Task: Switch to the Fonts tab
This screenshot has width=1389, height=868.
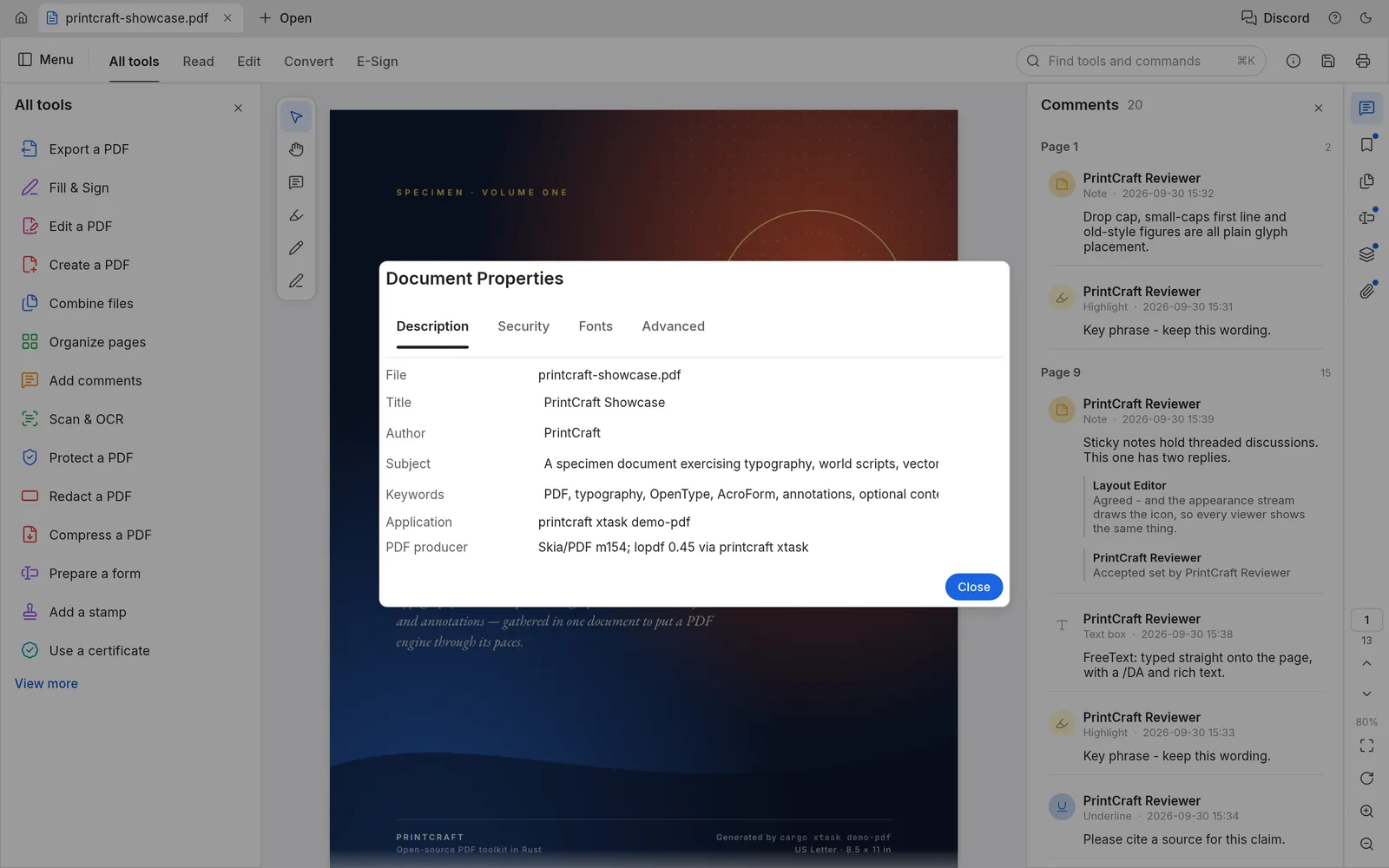Action: point(596,326)
